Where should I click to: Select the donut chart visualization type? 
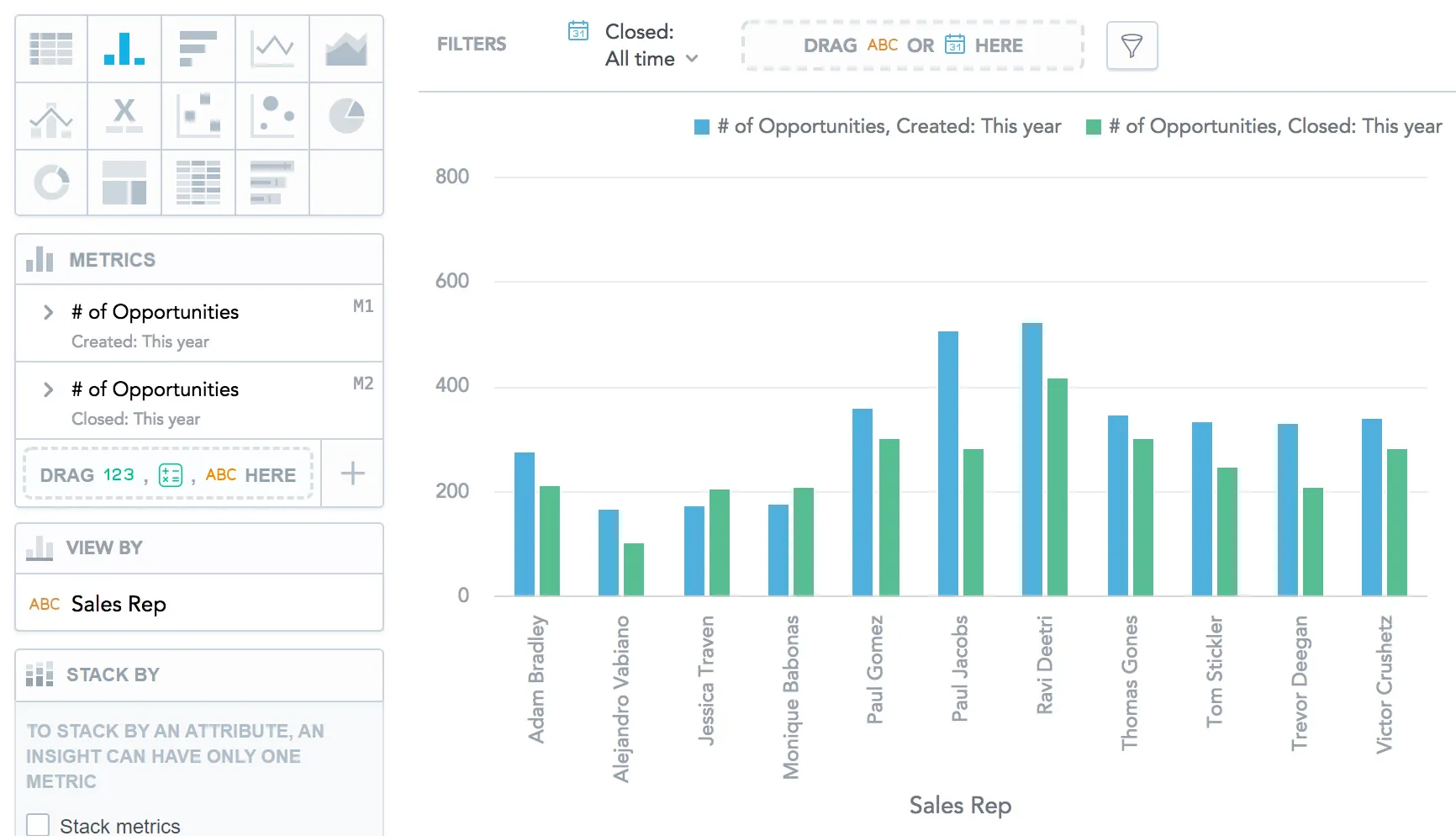tap(50, 183)
